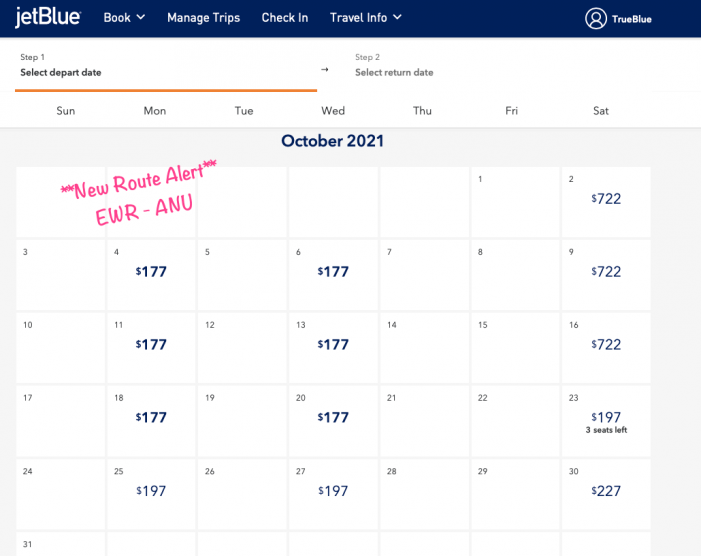Screen dimensions: 701x556
Task: Open Manage Trips page
Action: (x=203, y=18)
